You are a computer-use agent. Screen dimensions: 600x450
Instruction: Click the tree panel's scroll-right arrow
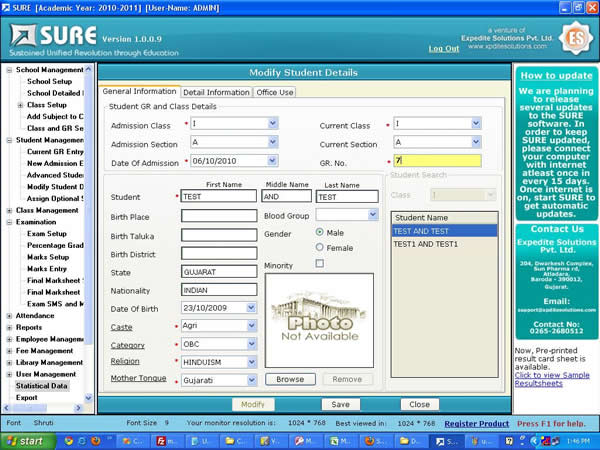click(x=78, y=408)
